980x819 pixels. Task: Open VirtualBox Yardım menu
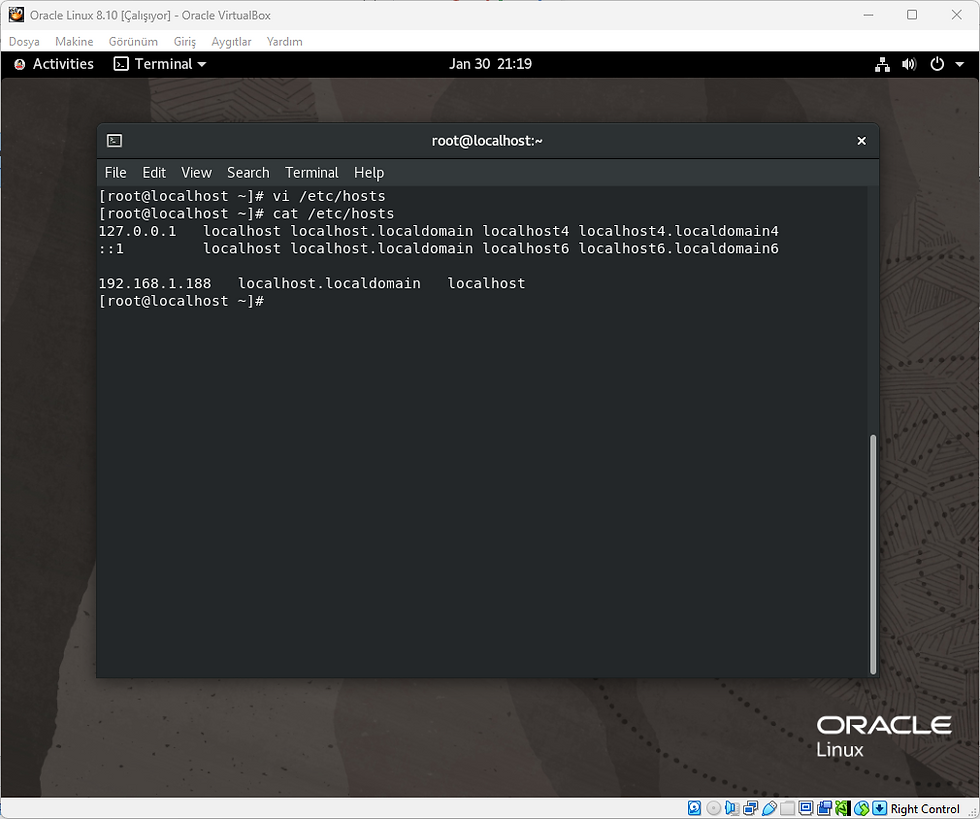click(284, 41)
